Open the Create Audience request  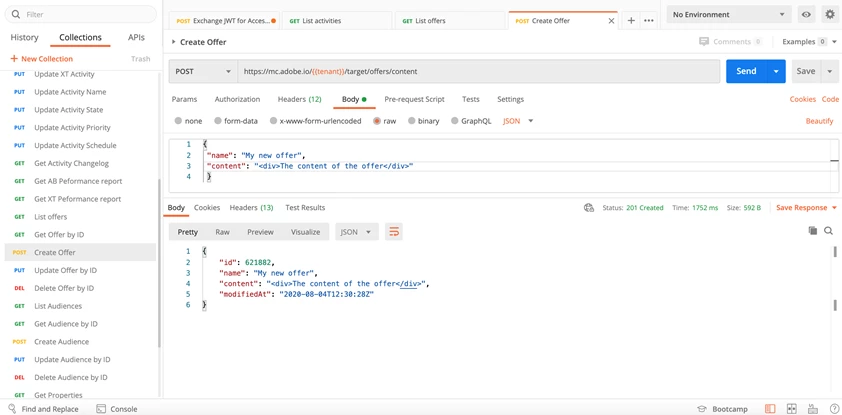pyautogui.click(x=81, y=341)
